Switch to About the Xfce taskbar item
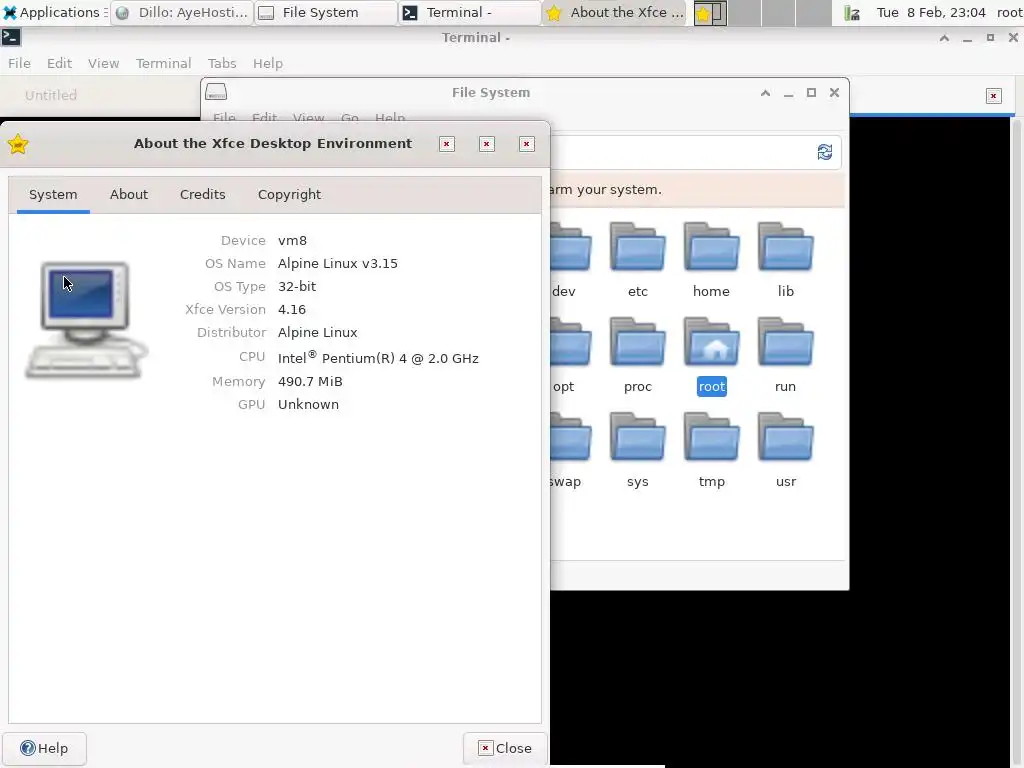 (614, 12)
